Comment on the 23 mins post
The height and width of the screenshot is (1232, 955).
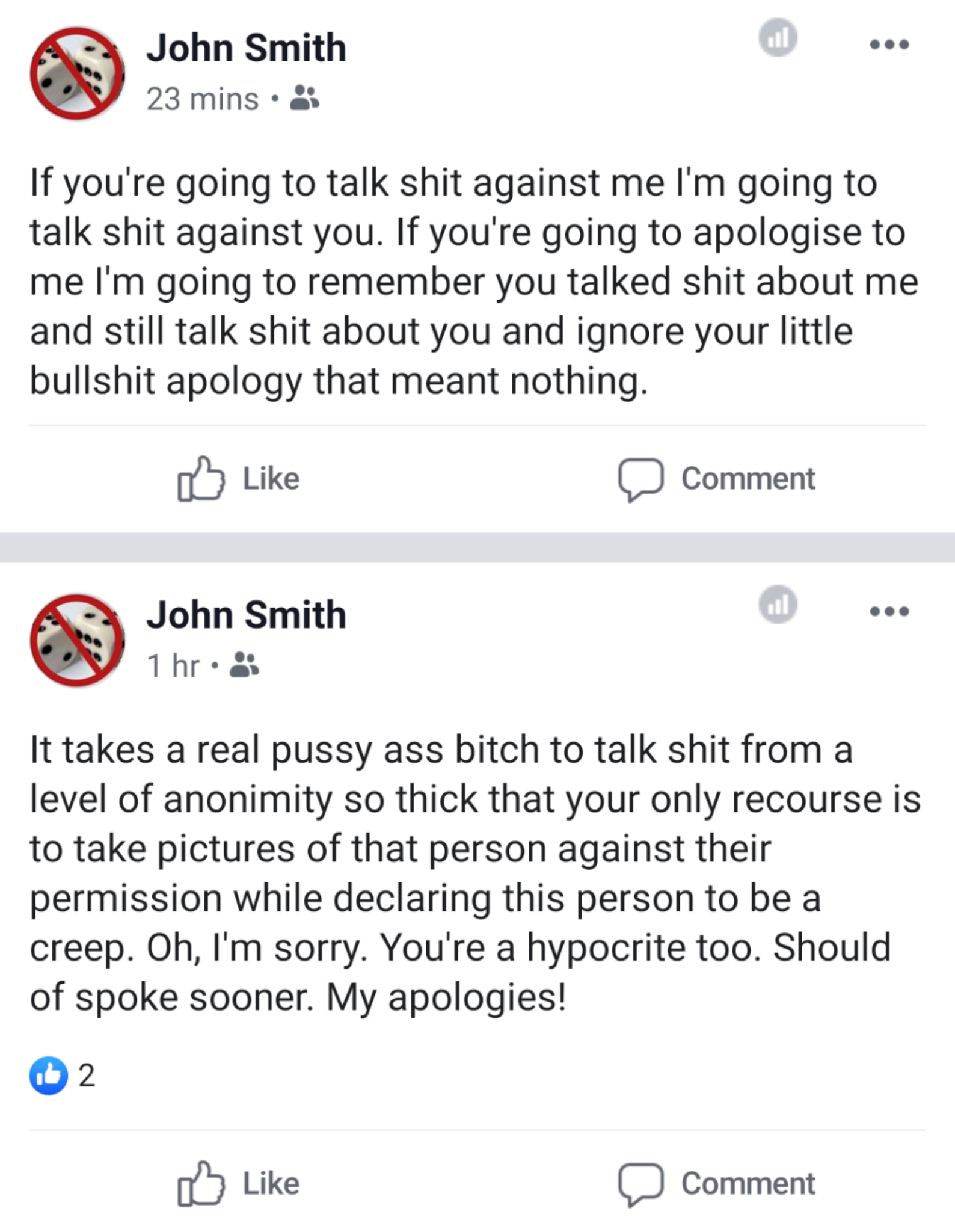tap(717, 479)
